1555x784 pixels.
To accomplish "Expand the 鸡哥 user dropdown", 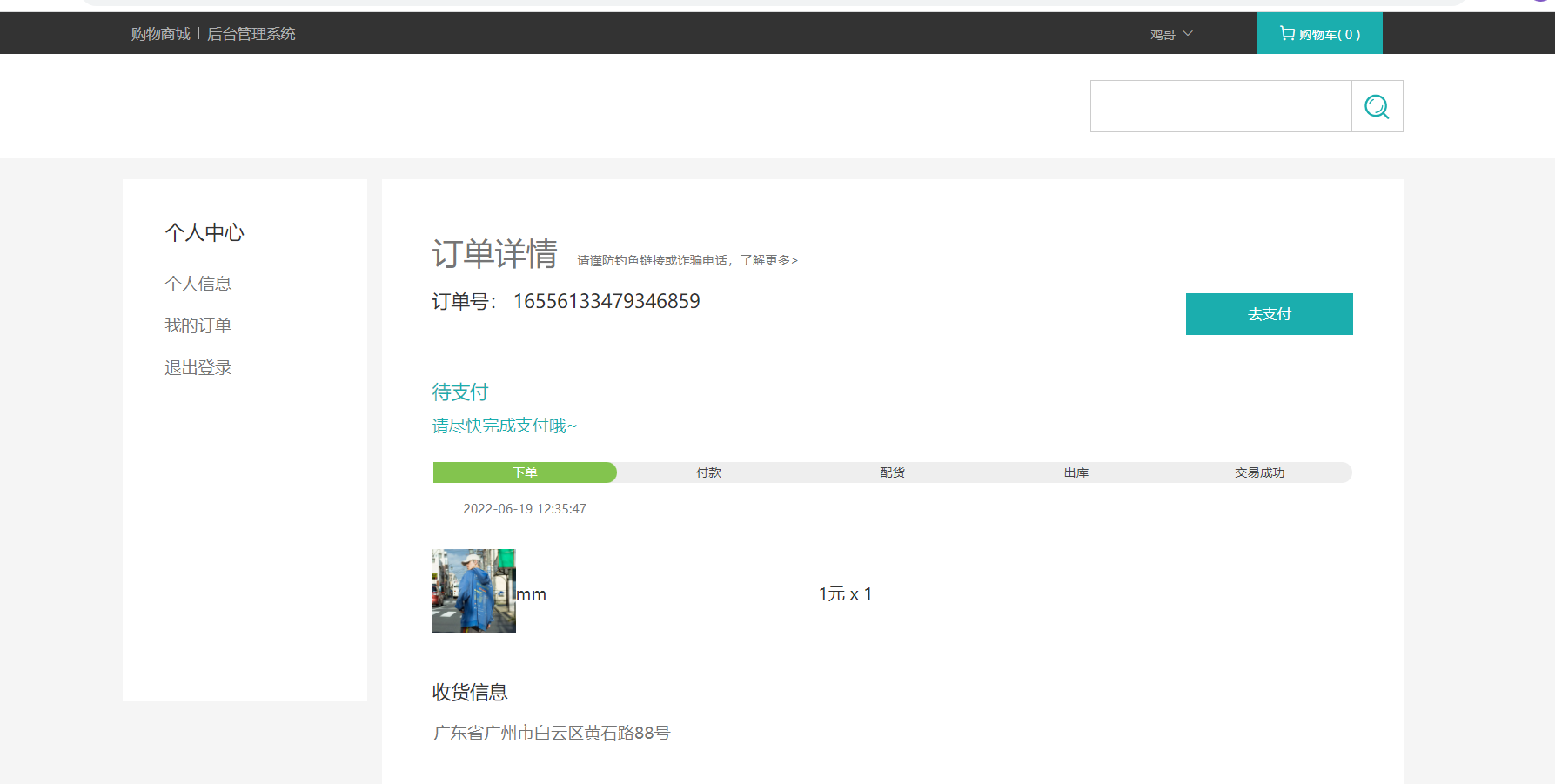I will click(1171, 34).
